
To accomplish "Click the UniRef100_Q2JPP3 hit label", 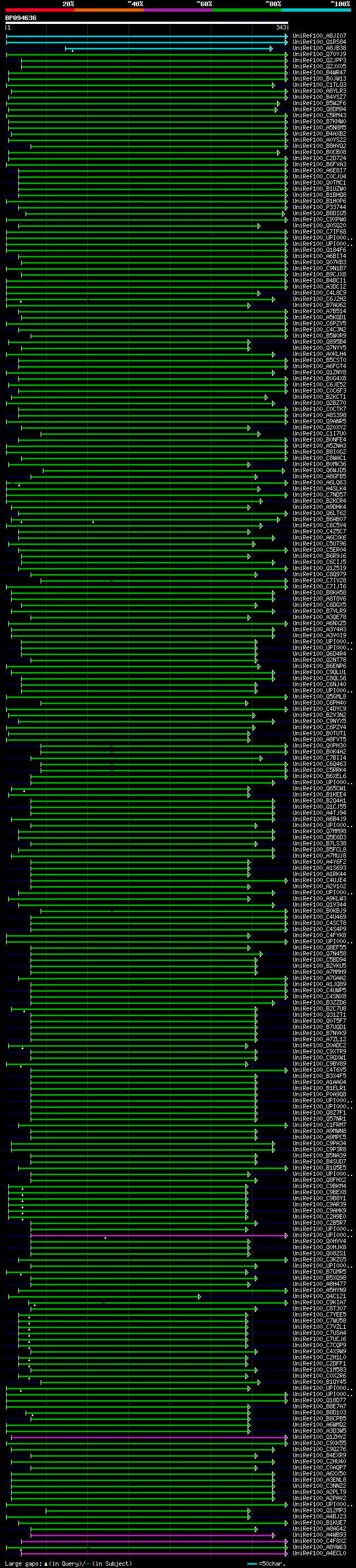I will pyautogui.click(x=319, y=60).
